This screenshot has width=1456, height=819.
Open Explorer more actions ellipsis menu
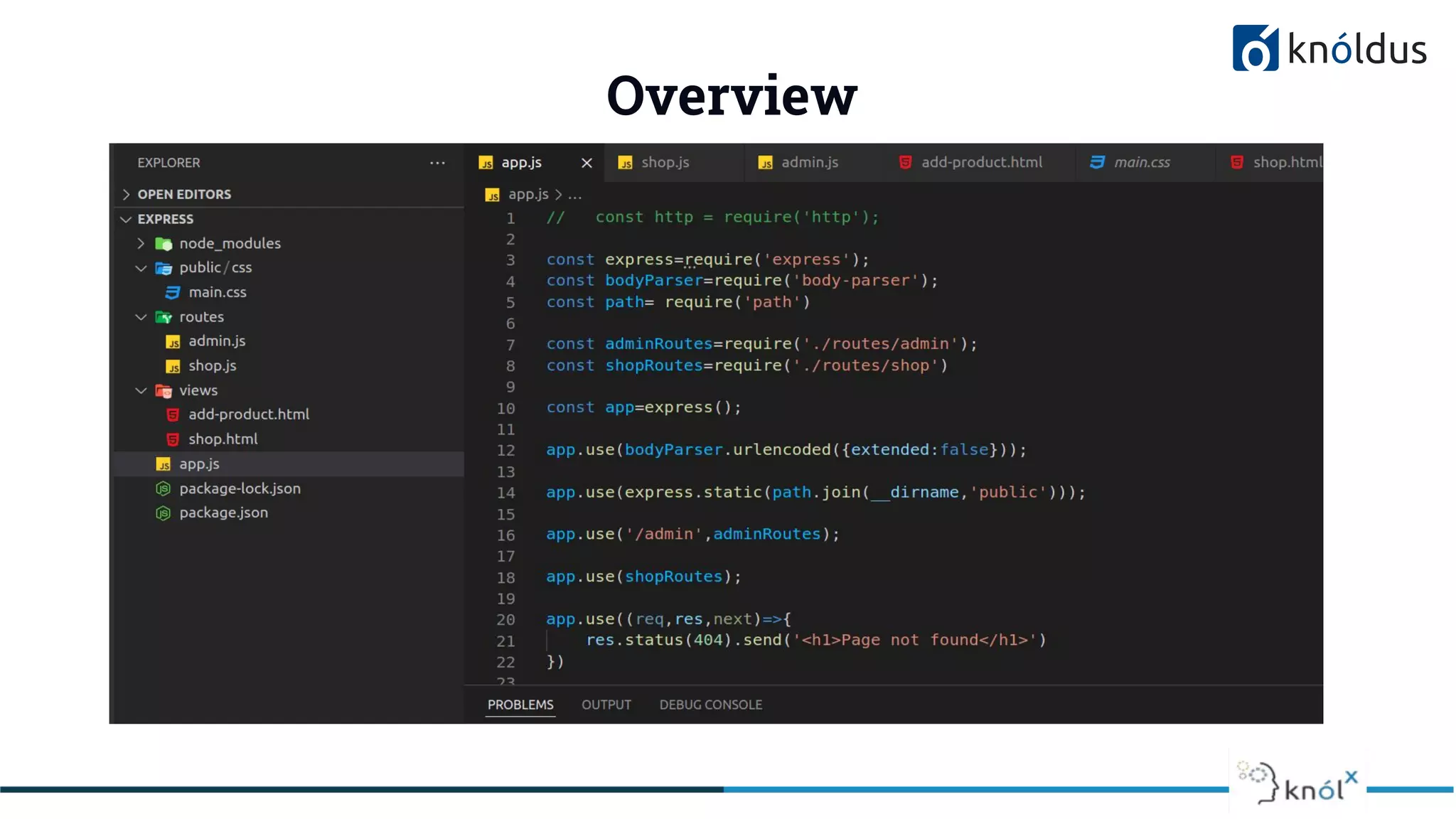[437, 163]
